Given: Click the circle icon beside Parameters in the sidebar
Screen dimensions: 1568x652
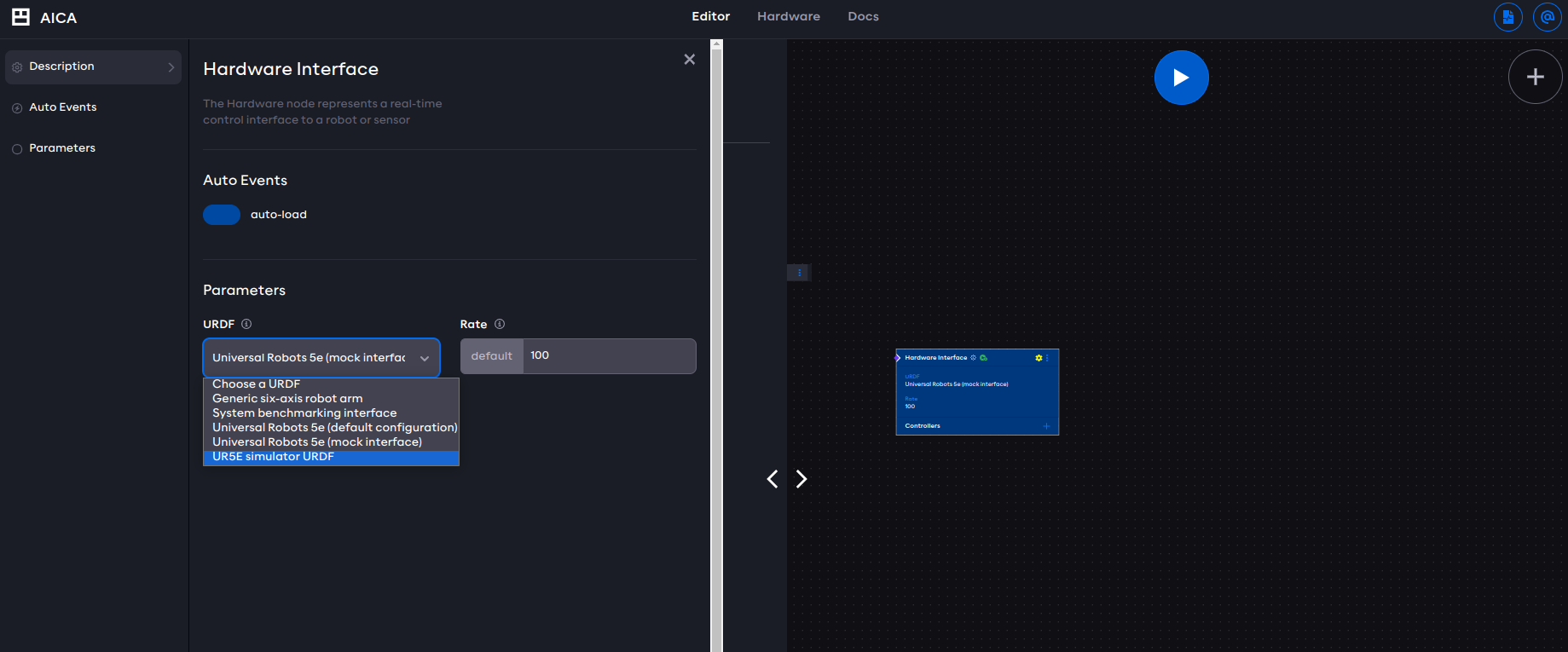Looking at the screenshot, I should (x=17, y=149).
